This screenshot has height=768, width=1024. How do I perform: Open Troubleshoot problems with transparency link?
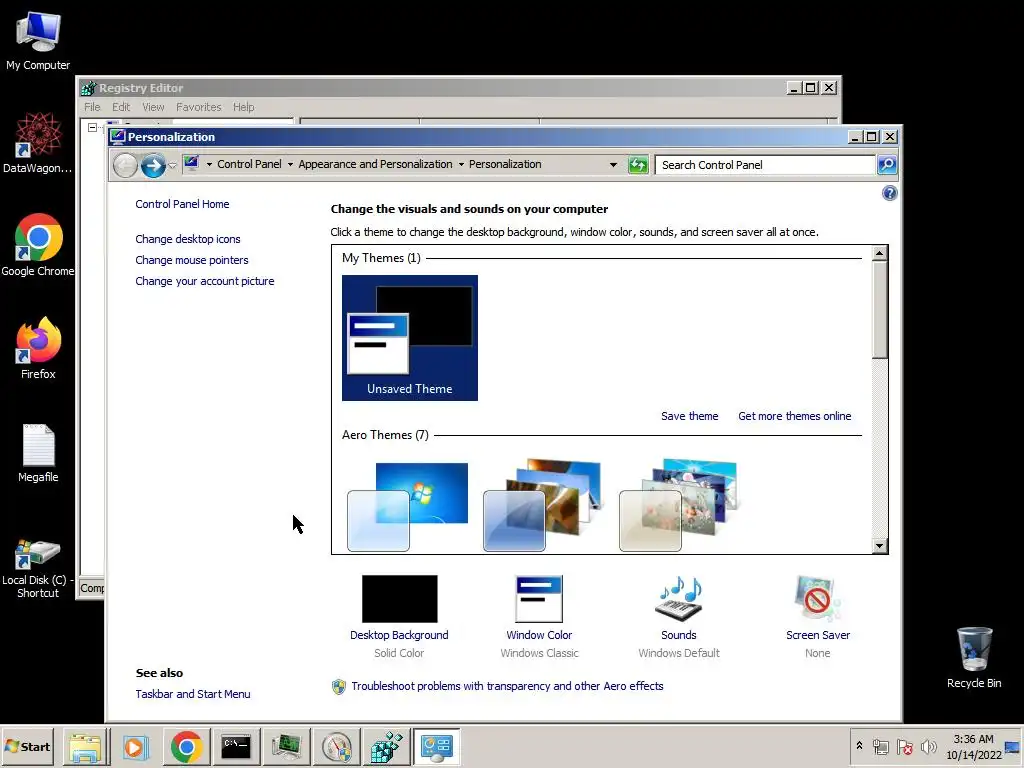(x=507, y=686)
